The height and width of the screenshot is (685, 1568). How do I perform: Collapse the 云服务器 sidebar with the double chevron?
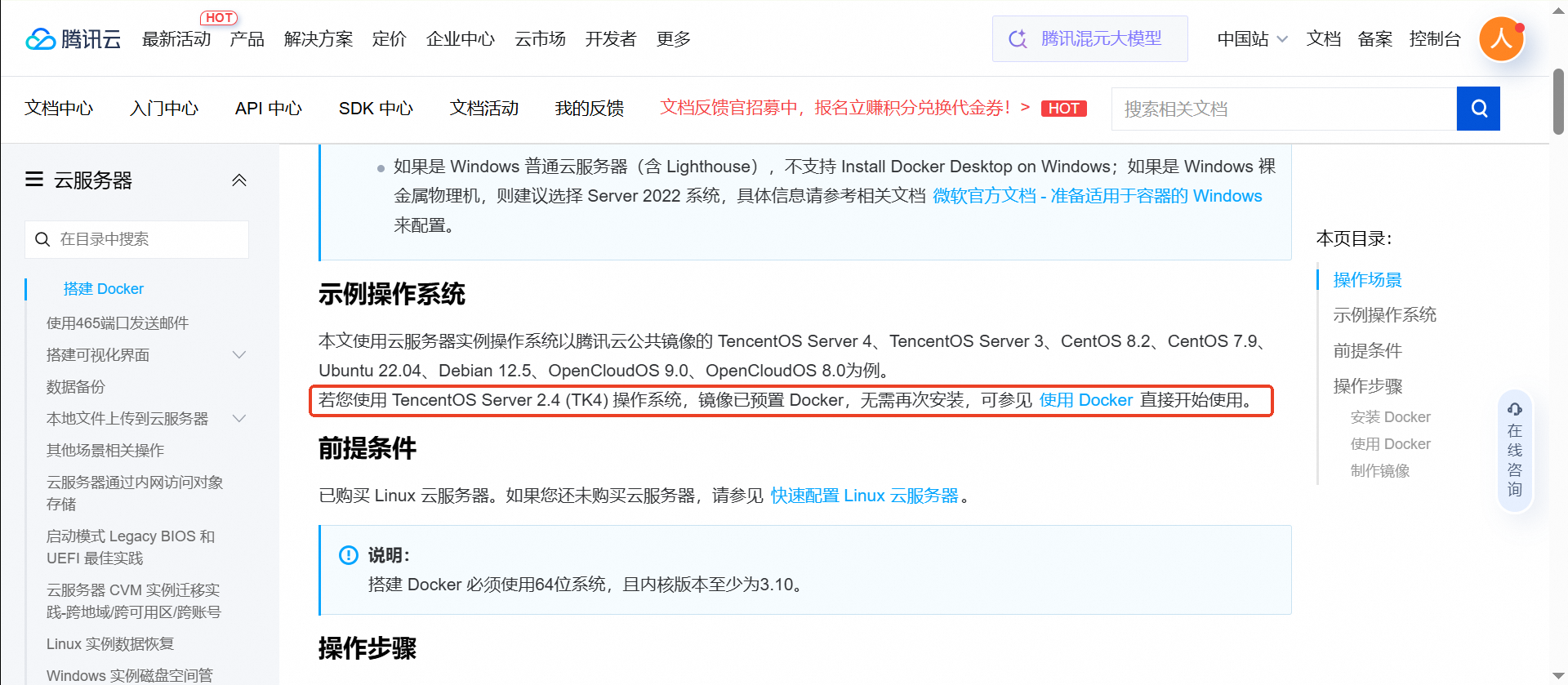[x=239, y=180]
